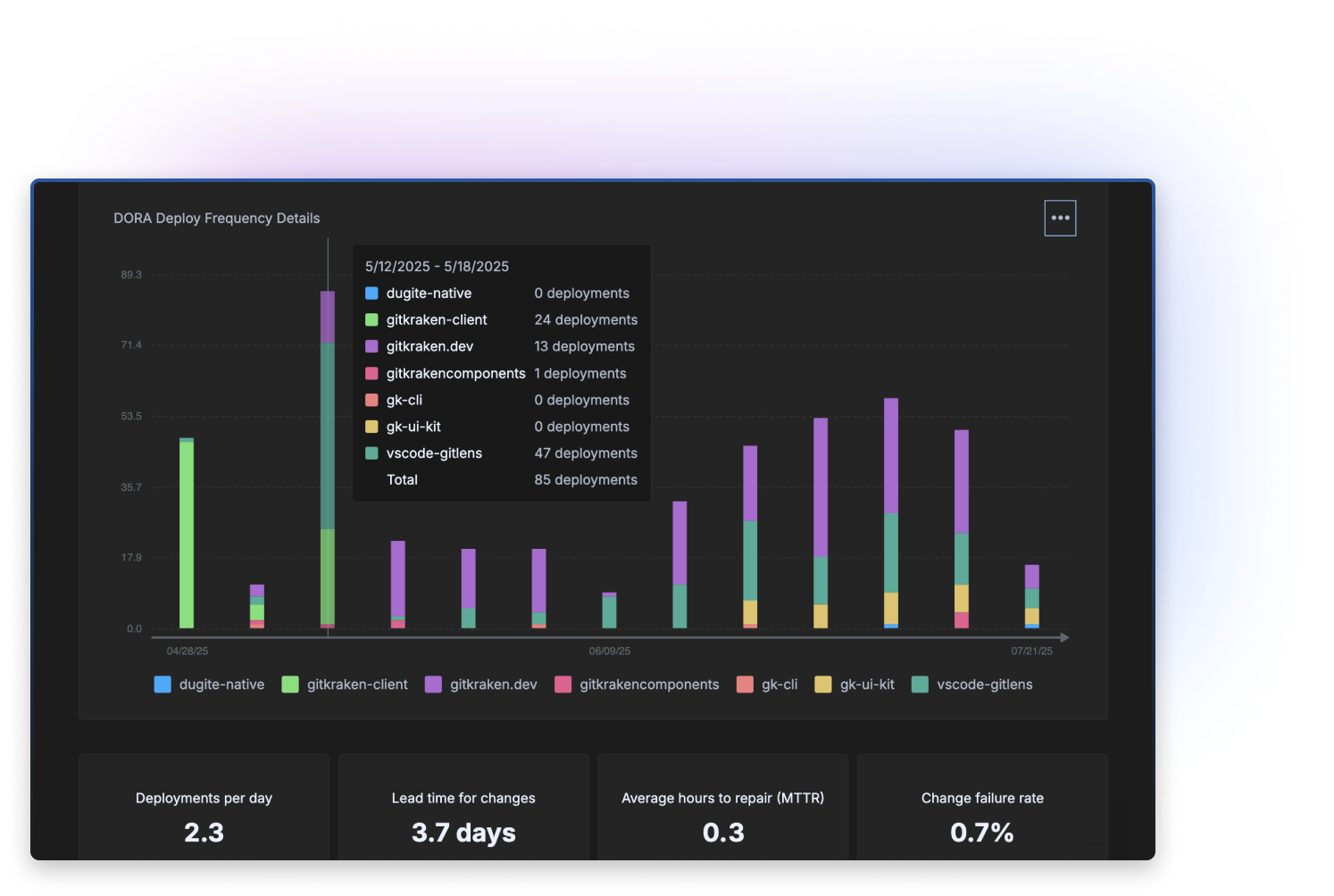Click the gitkraken.dev swatch in tooltip

click(371, 346)
